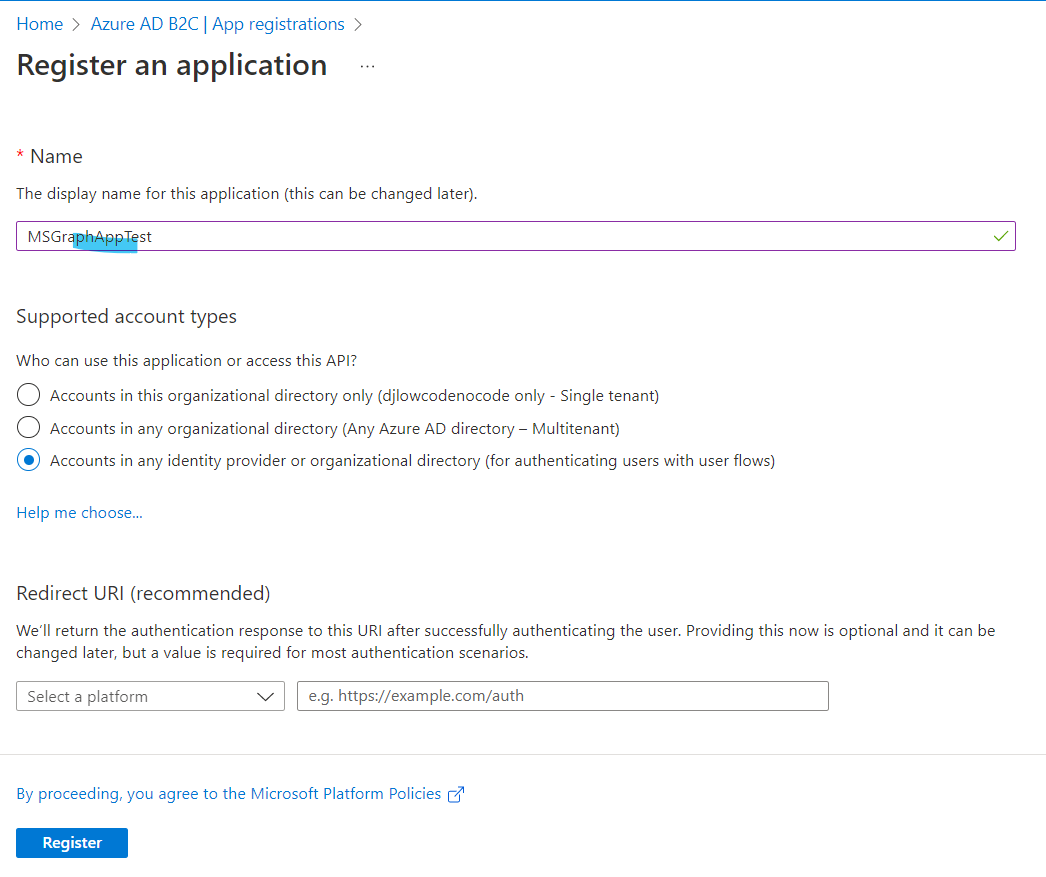Click the Register an application heading
This screenshot has width=1046, height=877.
(x=172, y=65)
